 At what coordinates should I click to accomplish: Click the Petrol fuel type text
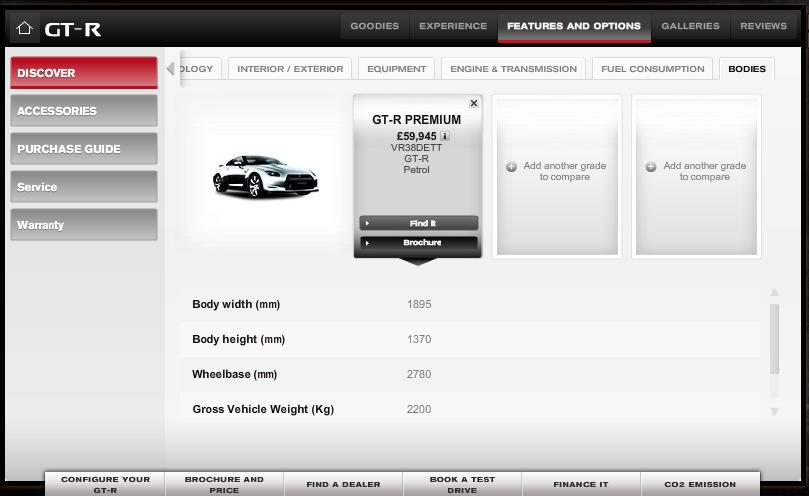(416, 170)
